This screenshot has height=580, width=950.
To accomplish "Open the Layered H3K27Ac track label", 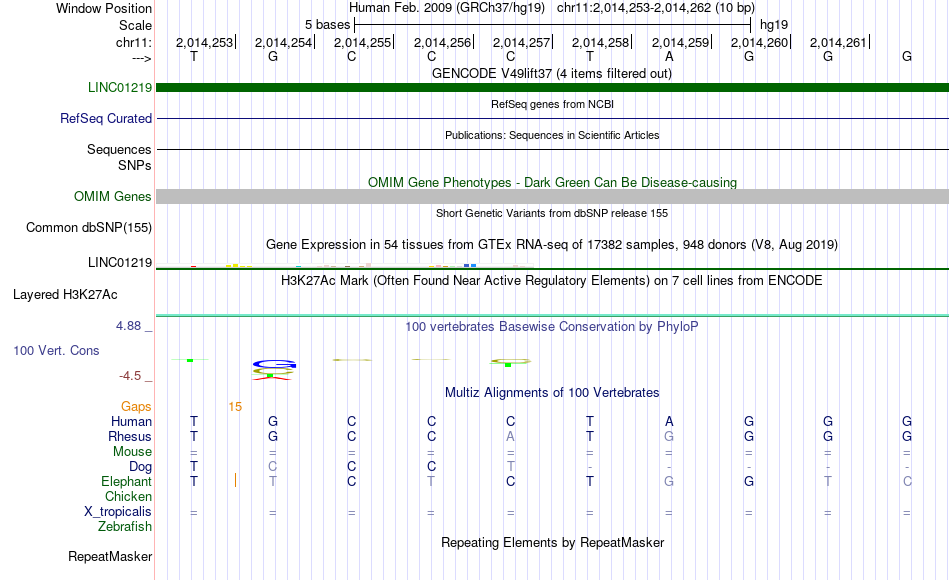I will [x=65, y=295].
